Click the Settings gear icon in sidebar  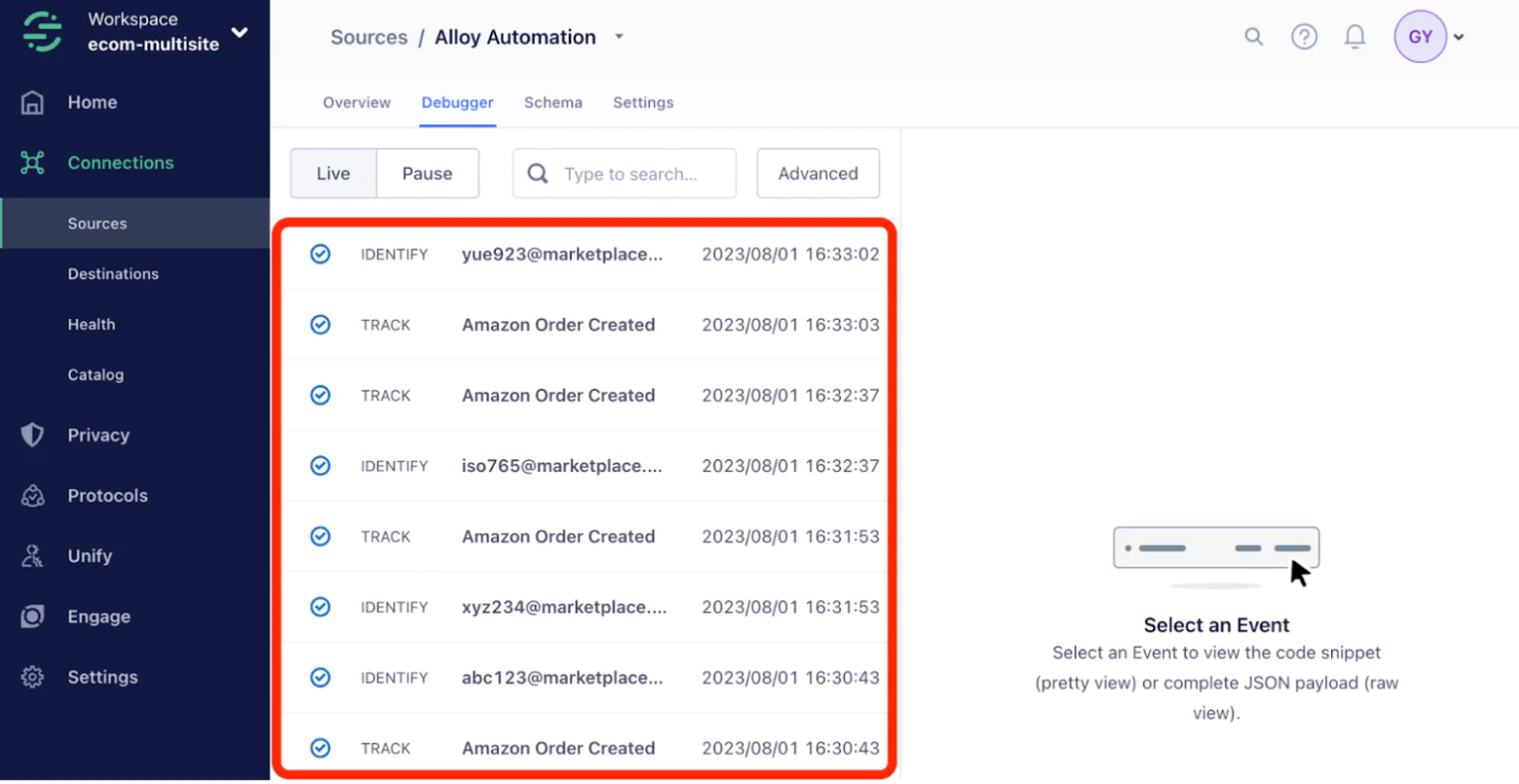pyautogui.click(x=33, y=678)
